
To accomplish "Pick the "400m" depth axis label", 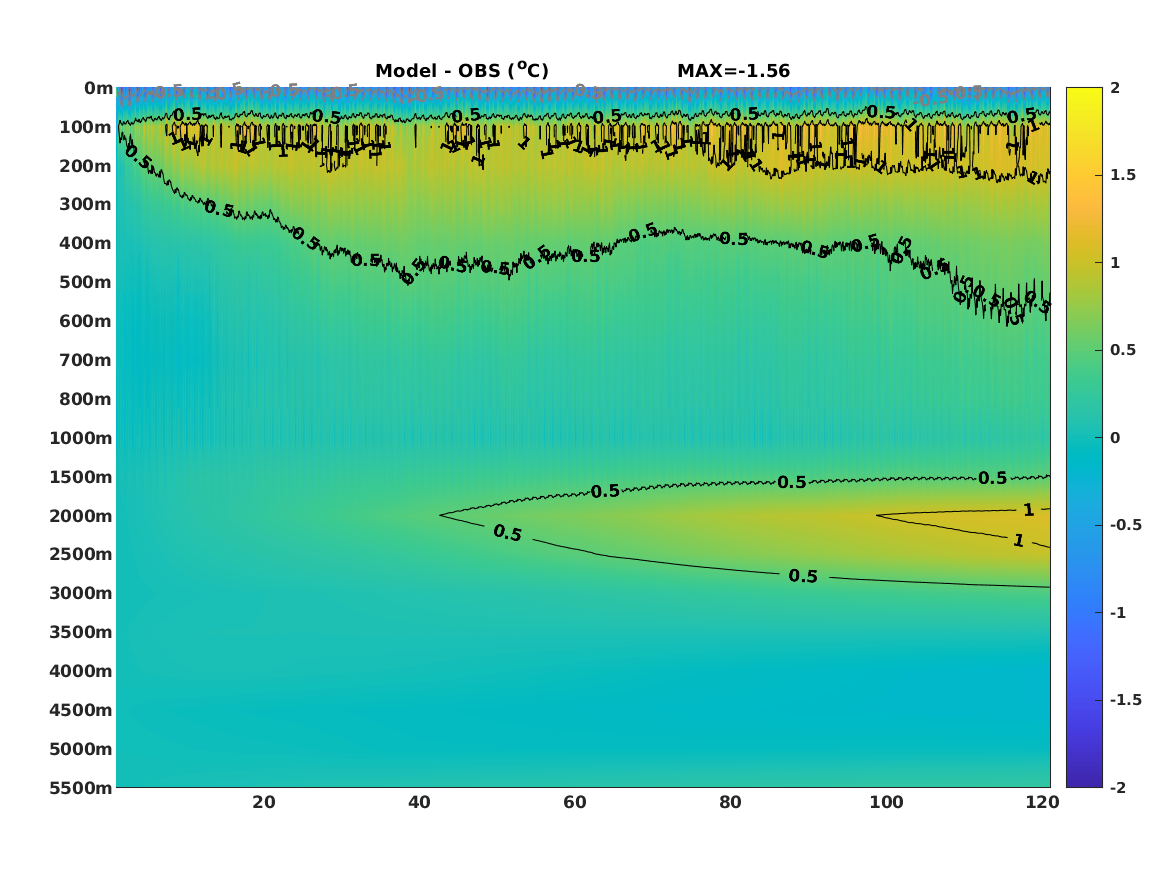I will (86, 243).
